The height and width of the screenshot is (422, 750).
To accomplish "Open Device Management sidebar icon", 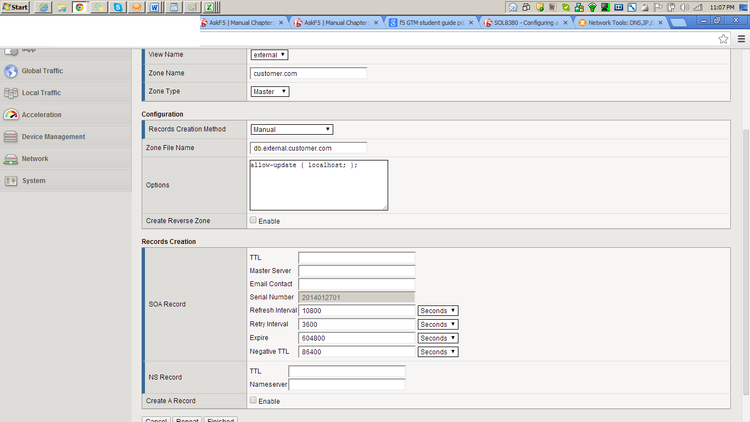I will pos(12,137).
